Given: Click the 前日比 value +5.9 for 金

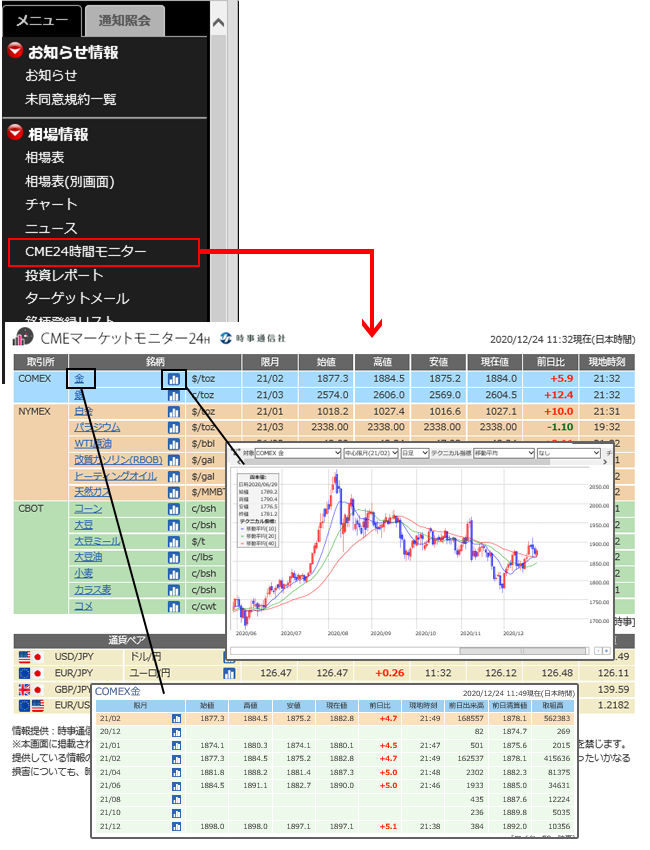Looking at the screenshot, I should coord(561,379).
